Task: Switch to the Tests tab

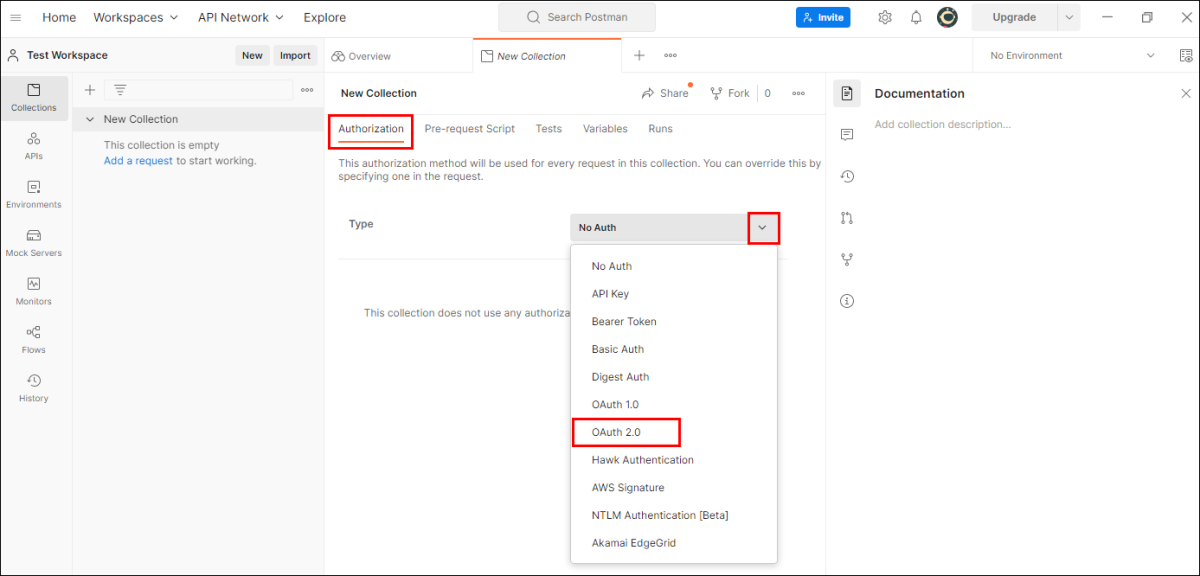Action: click(x=549, y=129)
